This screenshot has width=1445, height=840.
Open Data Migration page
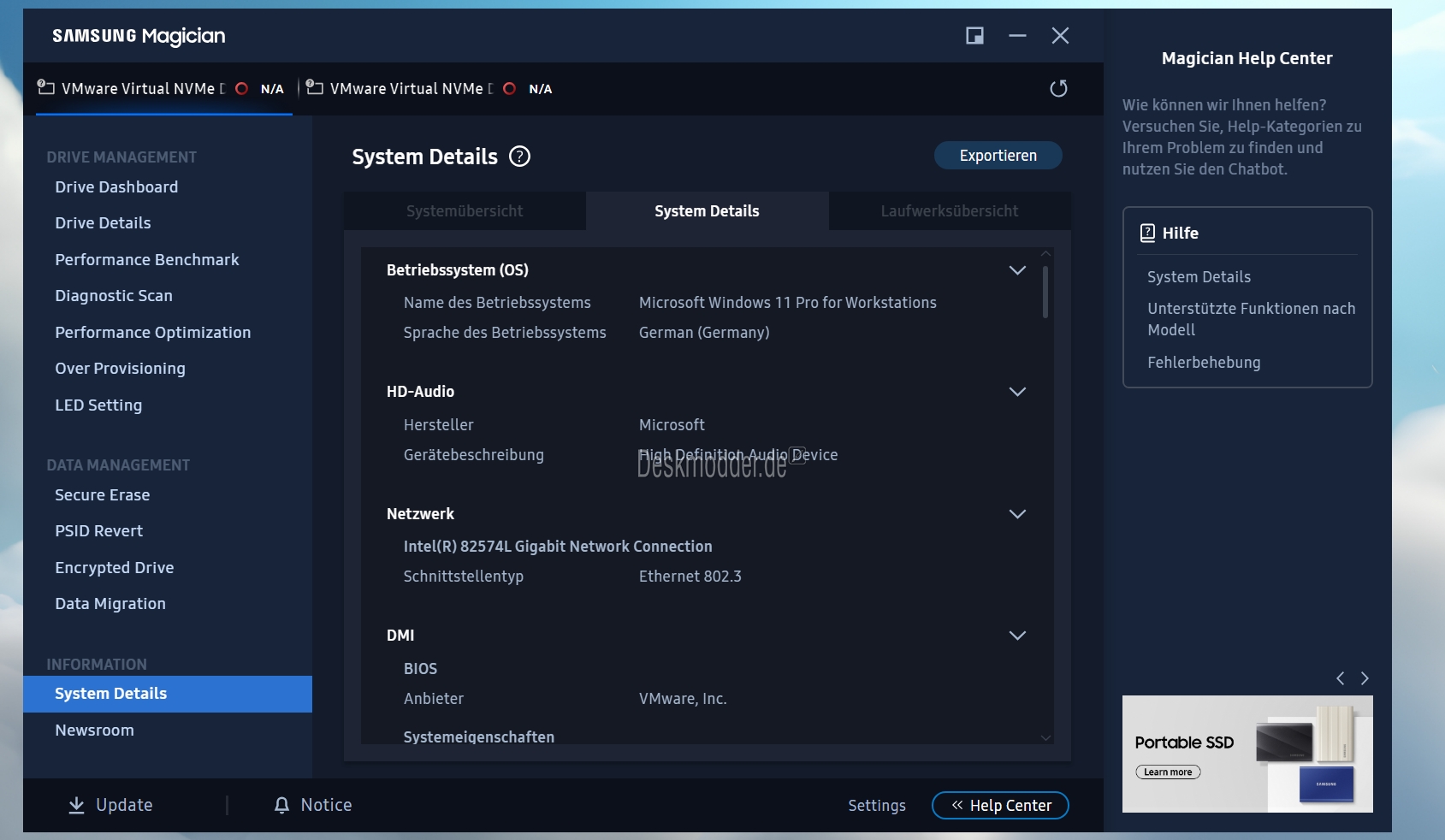[110, 604]
